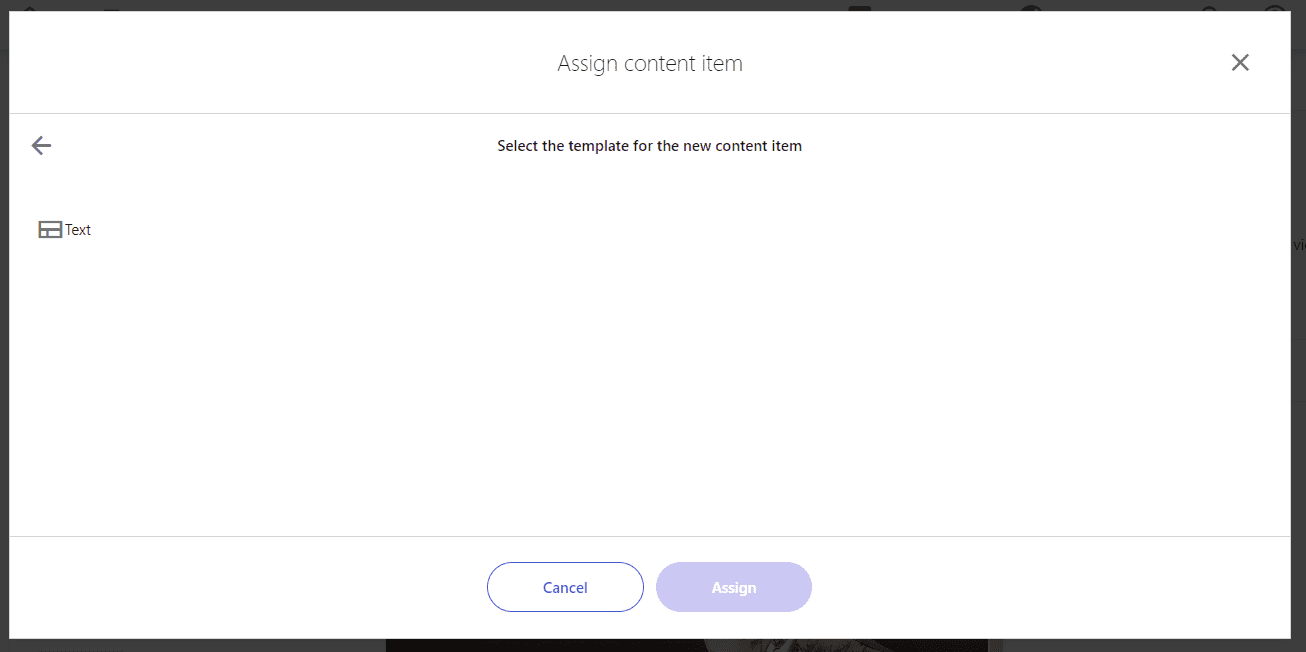Click the dimmed search icon in the top bar
Screen dimensions: 1306x652
coord(1209,7)
